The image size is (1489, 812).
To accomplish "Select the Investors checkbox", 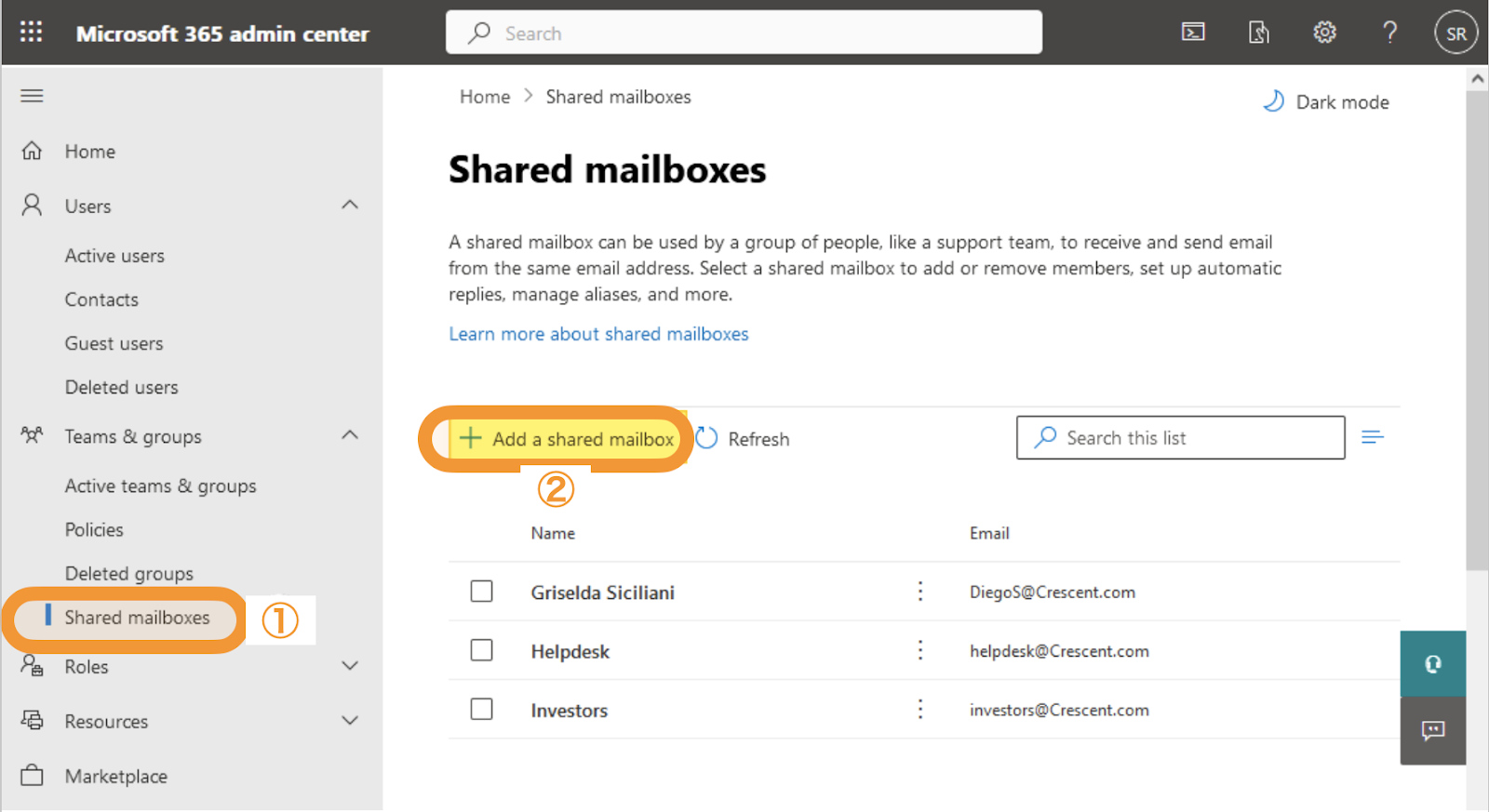I will click(x=481, y=710).
